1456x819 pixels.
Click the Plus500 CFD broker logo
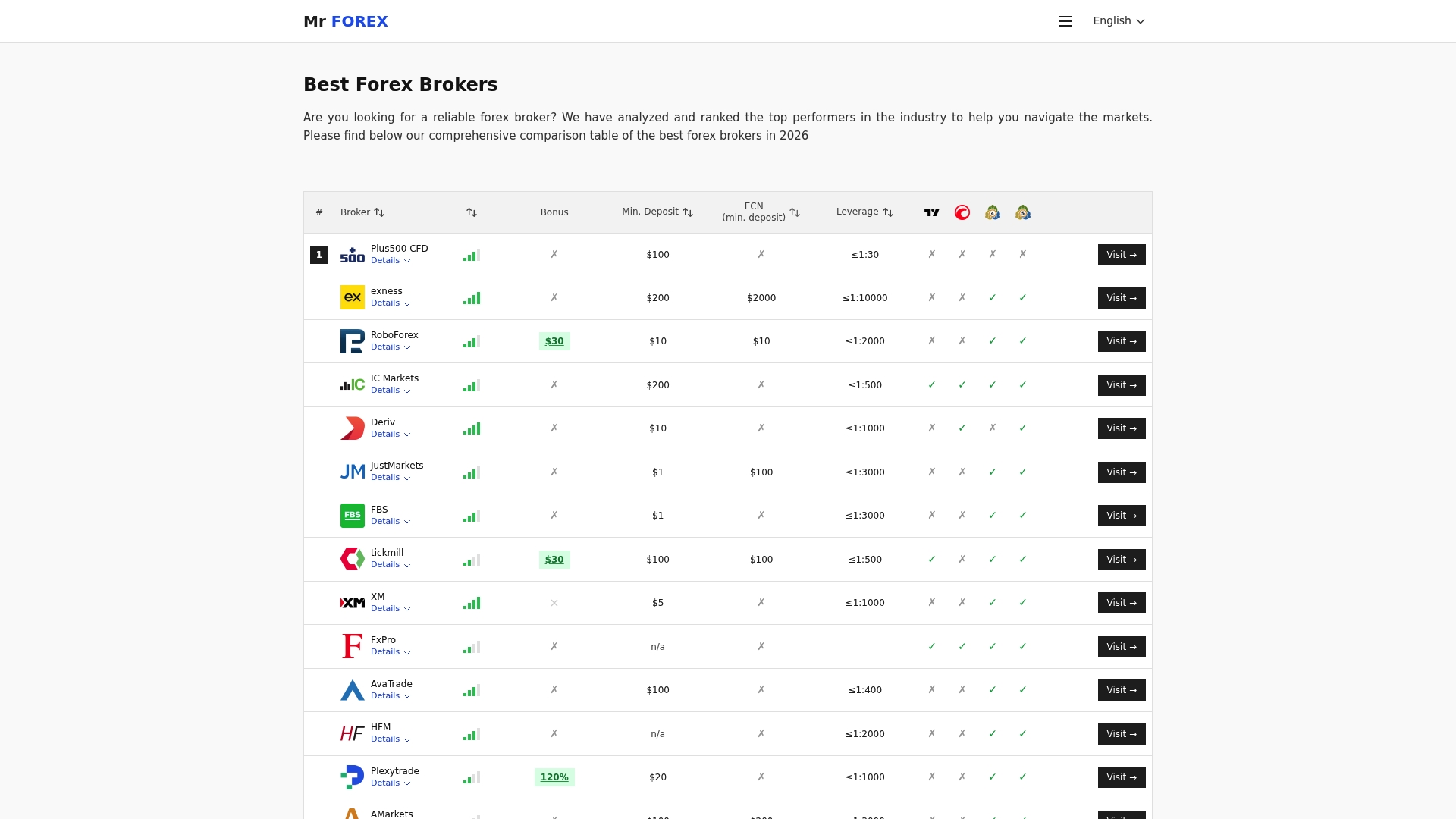[352, 254]
